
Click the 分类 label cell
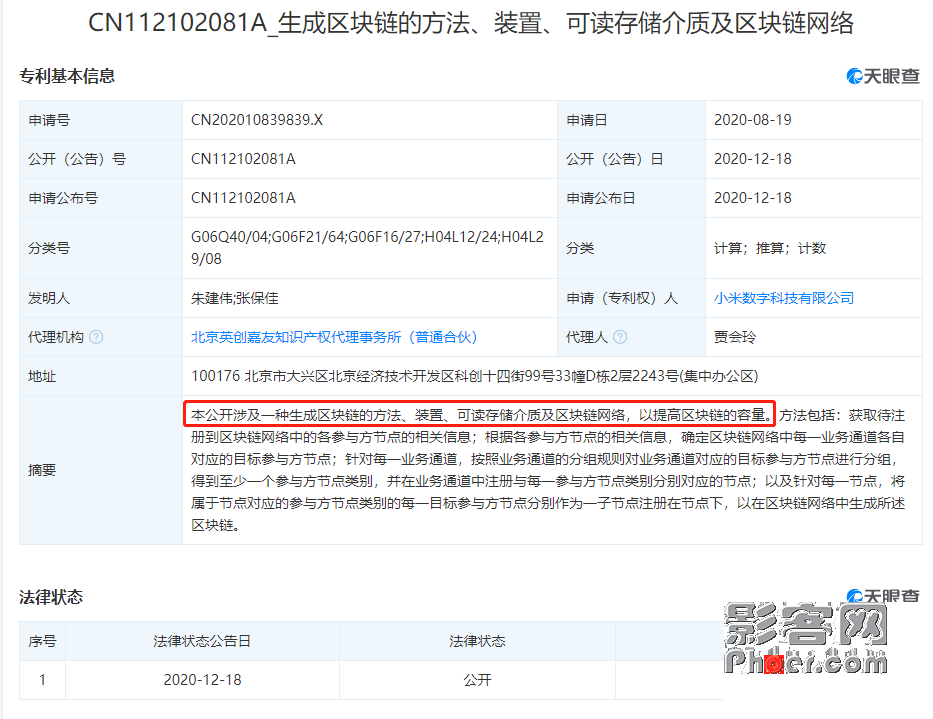631,248
